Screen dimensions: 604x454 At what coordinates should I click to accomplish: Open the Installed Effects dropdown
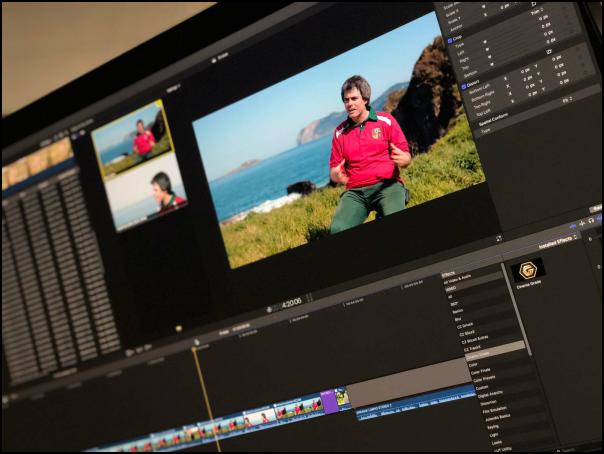[559, 241]
